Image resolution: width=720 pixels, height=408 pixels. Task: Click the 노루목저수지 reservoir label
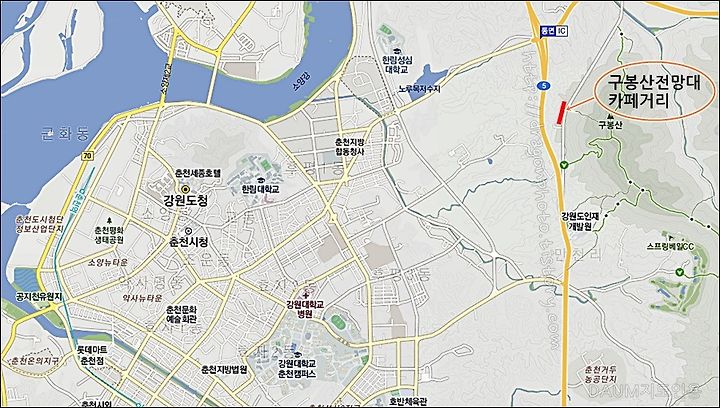point(420,89)
